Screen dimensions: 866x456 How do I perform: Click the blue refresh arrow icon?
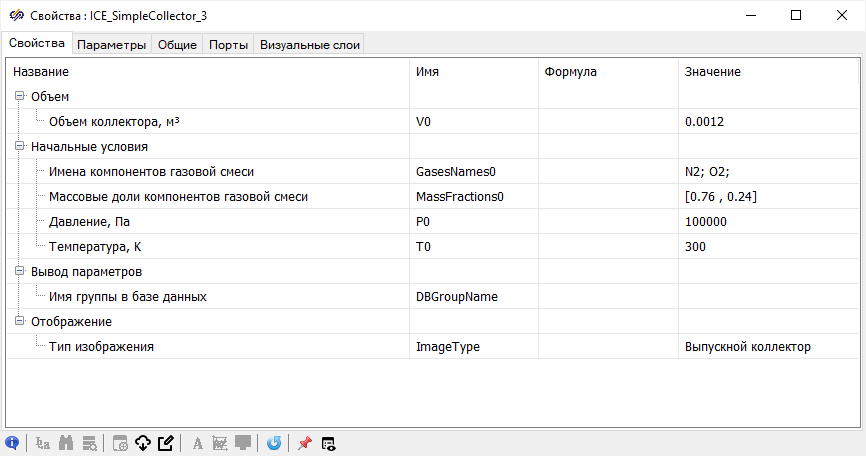[274, 443]
